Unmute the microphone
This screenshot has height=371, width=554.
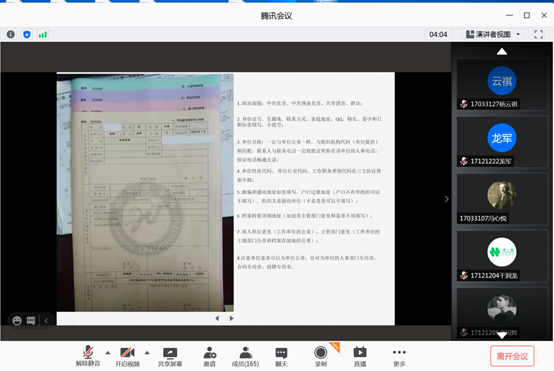click(x=88, y=356)
